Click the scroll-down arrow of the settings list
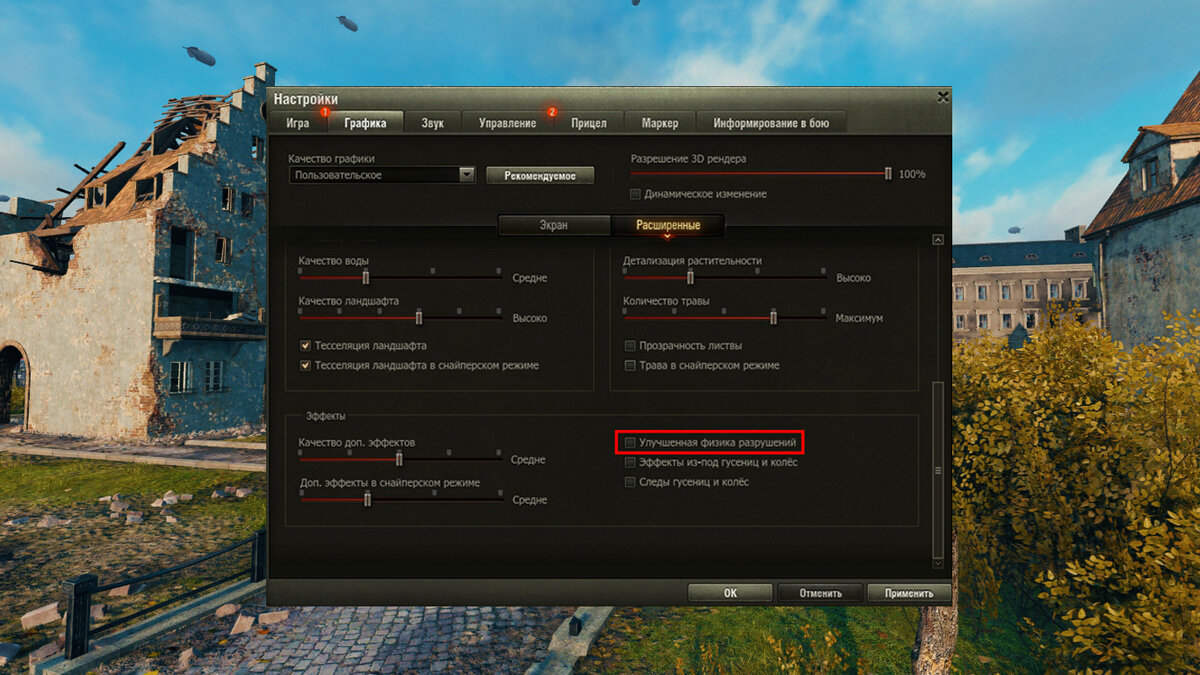1200x675 pixels. pos(938,564)
